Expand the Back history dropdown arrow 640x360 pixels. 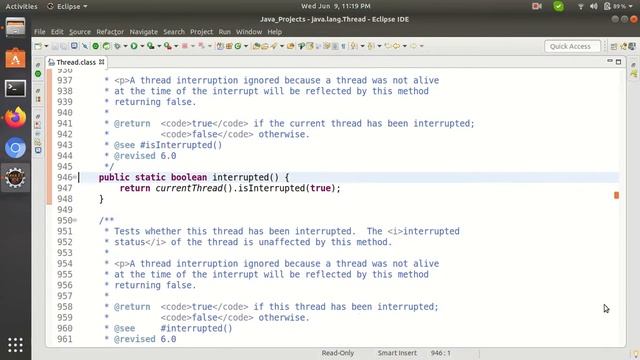404,46
